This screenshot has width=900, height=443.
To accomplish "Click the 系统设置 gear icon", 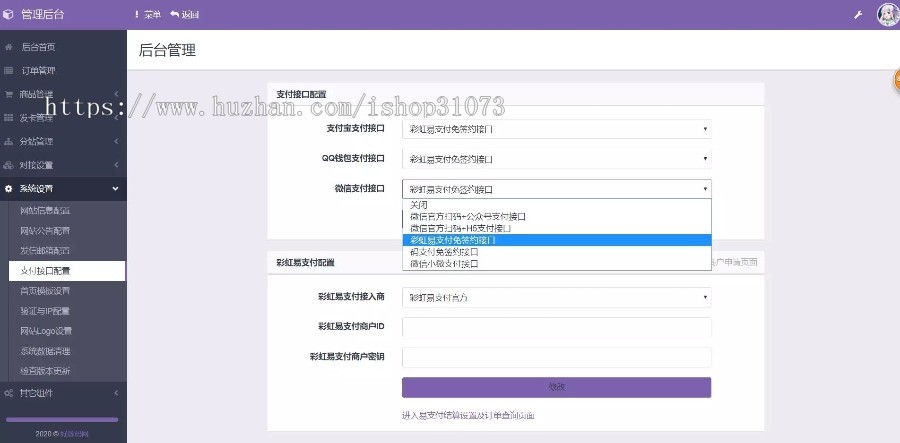I will pos(9,188).
